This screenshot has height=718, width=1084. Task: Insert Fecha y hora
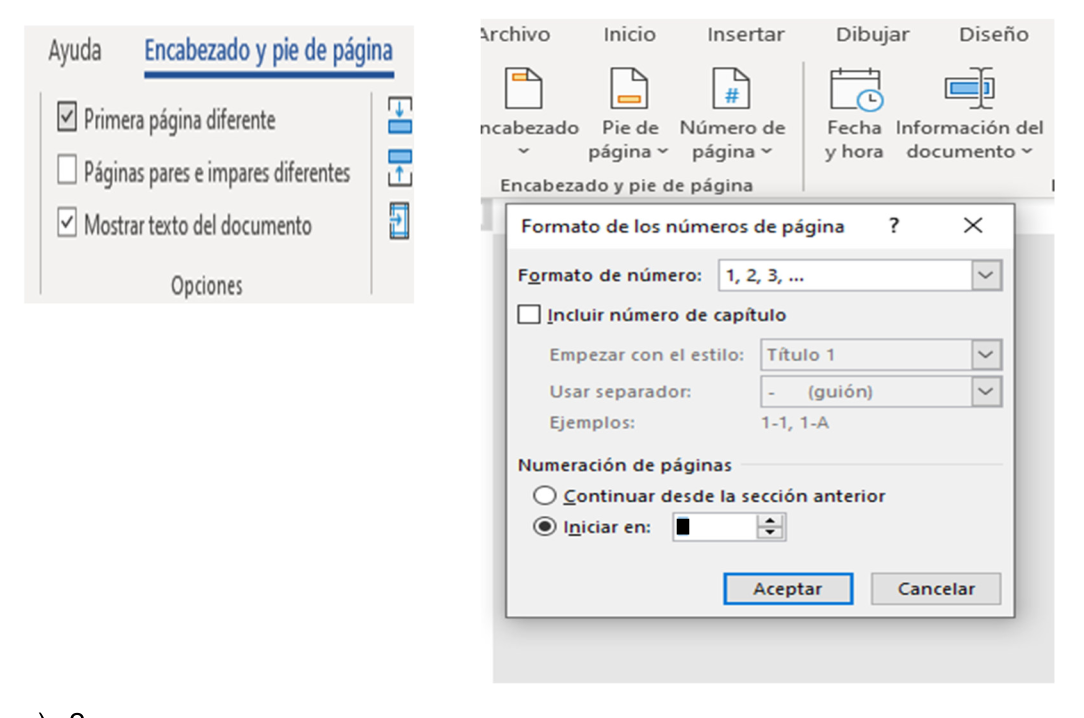854,89
